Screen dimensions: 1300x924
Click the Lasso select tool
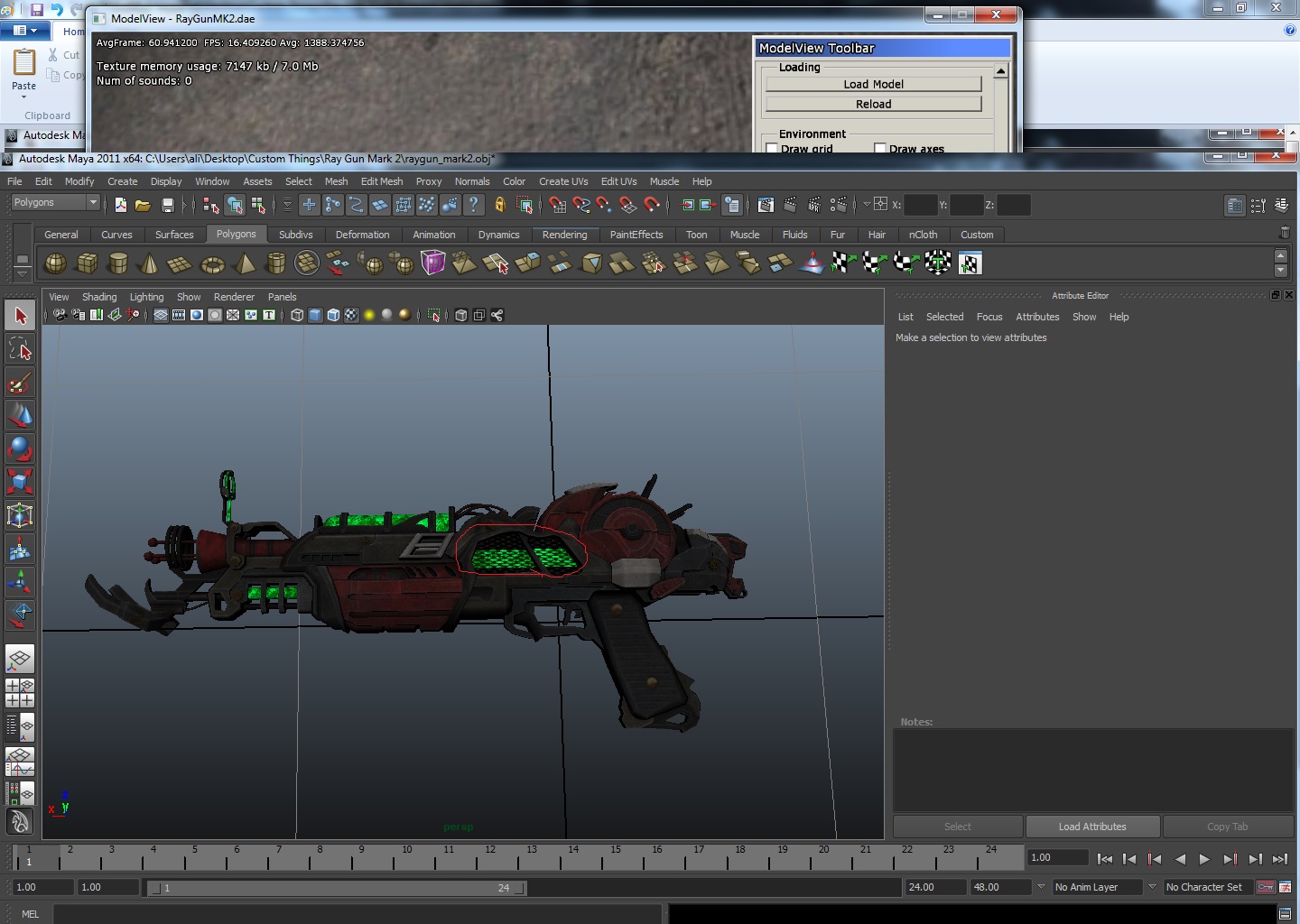[20, 349]
